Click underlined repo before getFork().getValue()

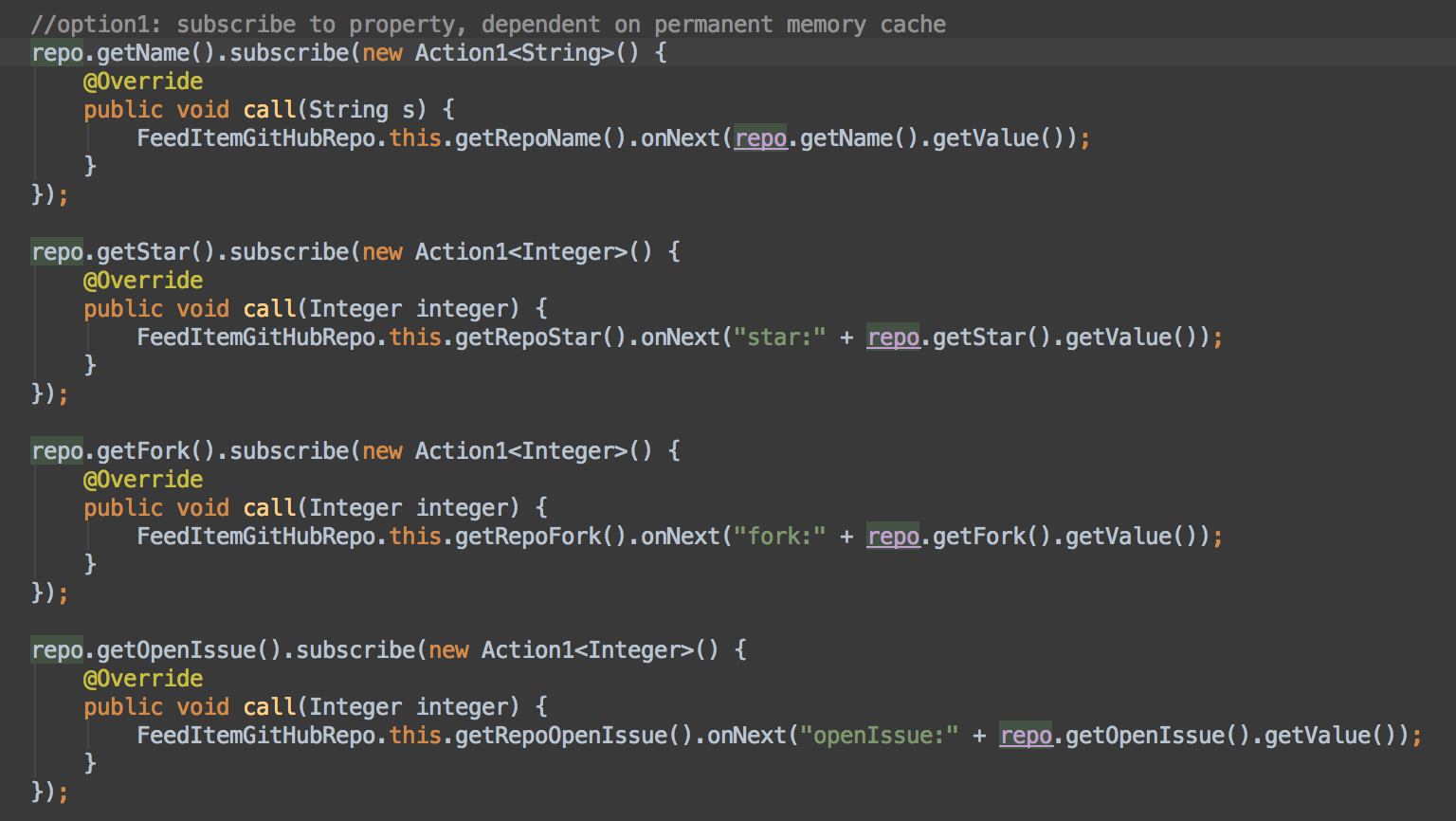(x=893, y=537)
